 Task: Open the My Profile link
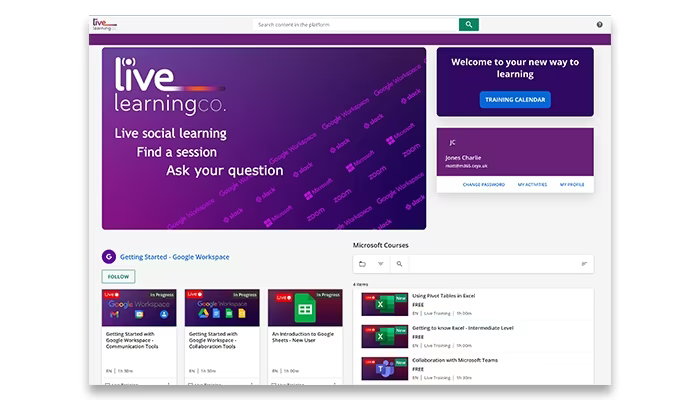tap(572, 184)
